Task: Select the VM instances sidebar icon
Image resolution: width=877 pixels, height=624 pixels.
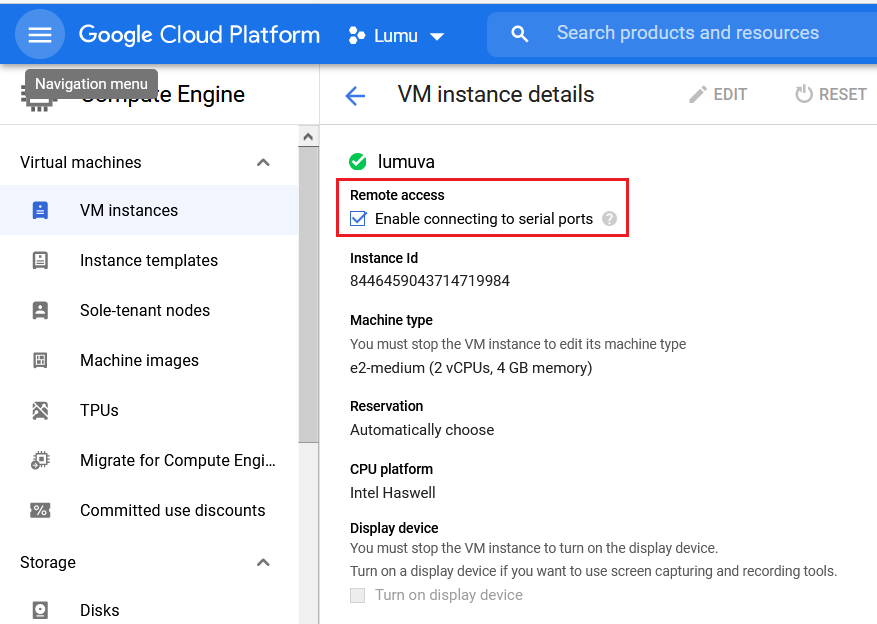Action: tap(40, 210)
